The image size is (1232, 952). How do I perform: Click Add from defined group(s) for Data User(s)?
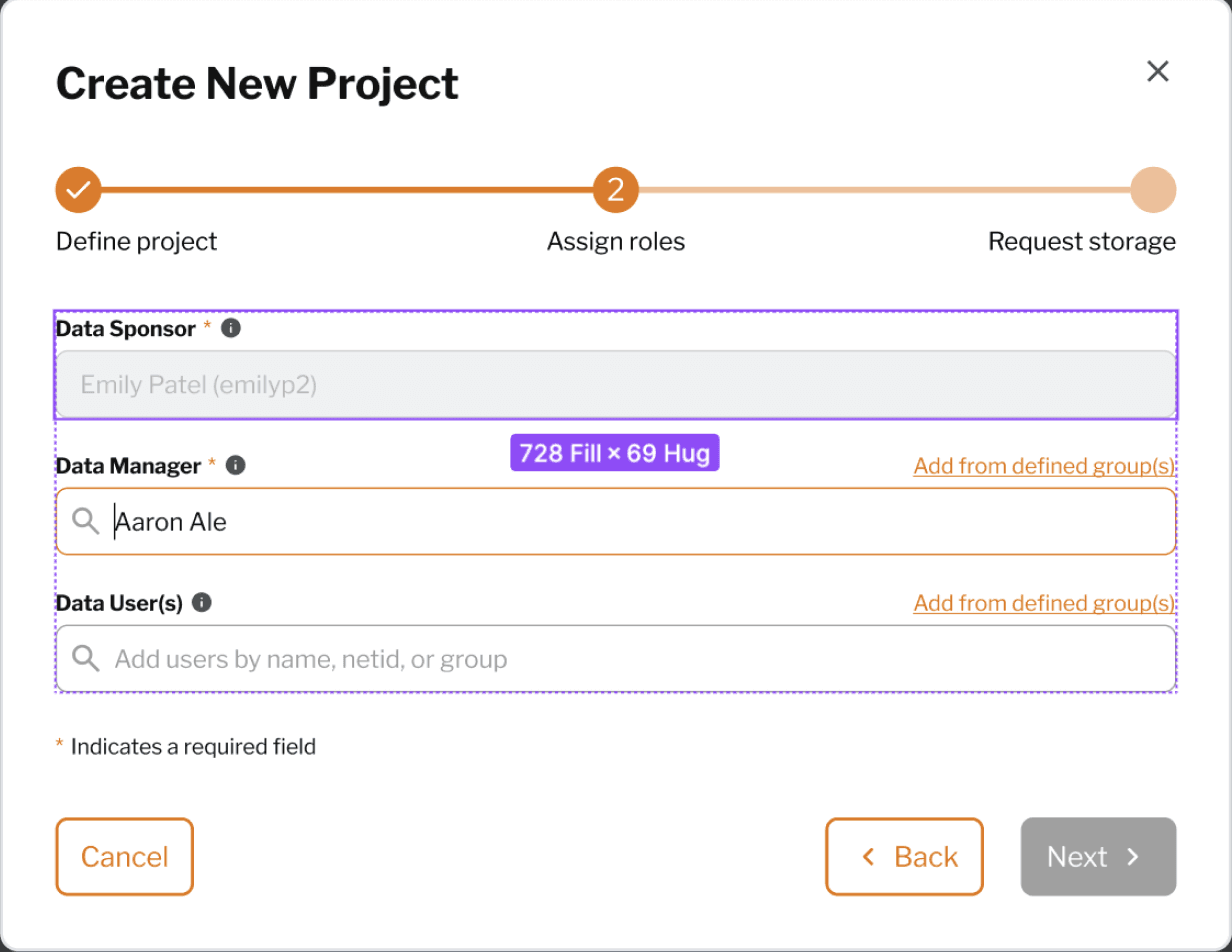[x=1044, y=603]
